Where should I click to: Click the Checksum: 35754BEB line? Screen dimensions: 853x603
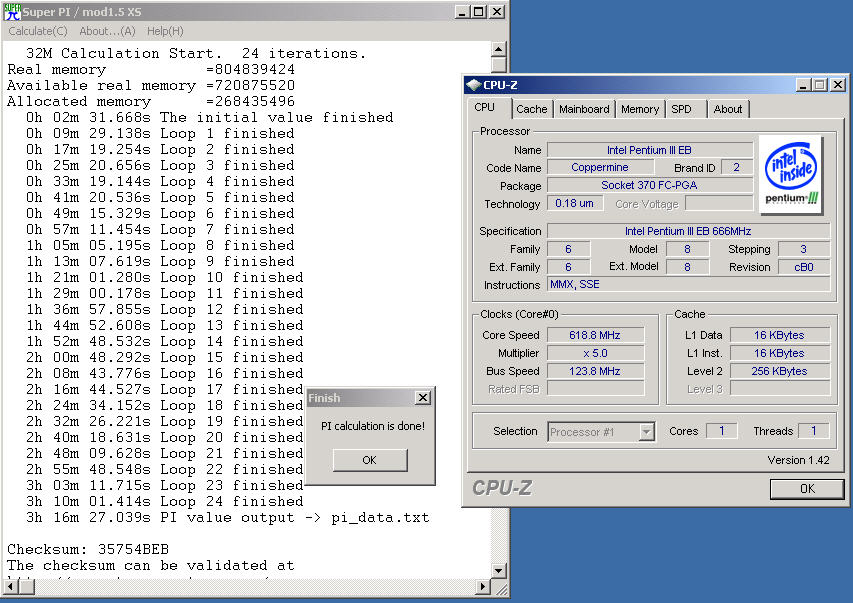[x=88, y=549]
